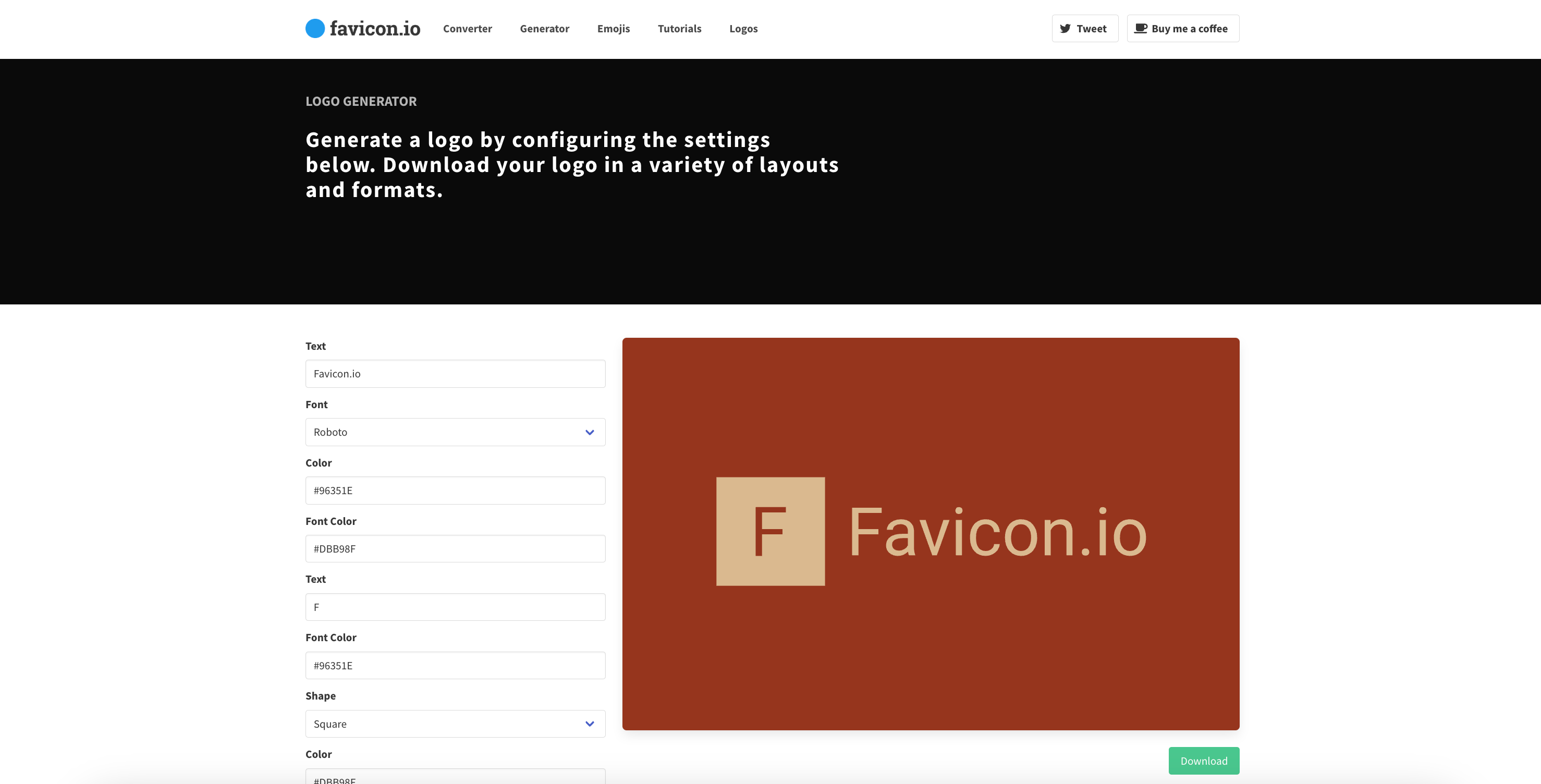Go to the Generator page

[x=544, y=29]
